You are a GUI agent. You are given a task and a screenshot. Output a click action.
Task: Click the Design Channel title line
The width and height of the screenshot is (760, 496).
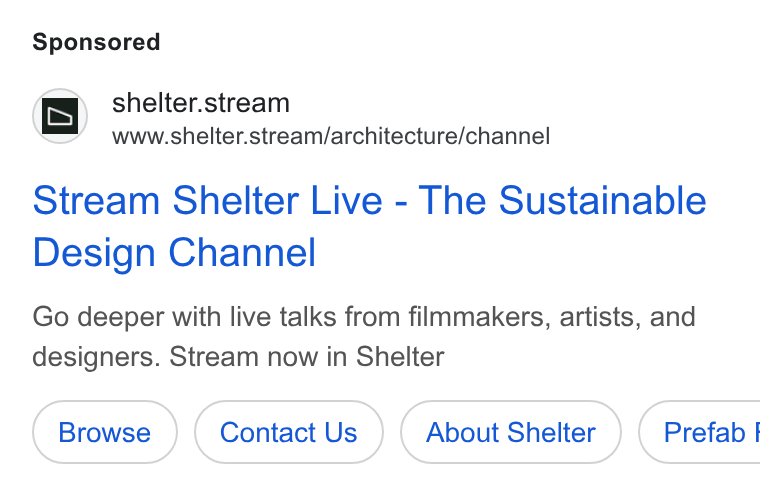coord(174,253)
